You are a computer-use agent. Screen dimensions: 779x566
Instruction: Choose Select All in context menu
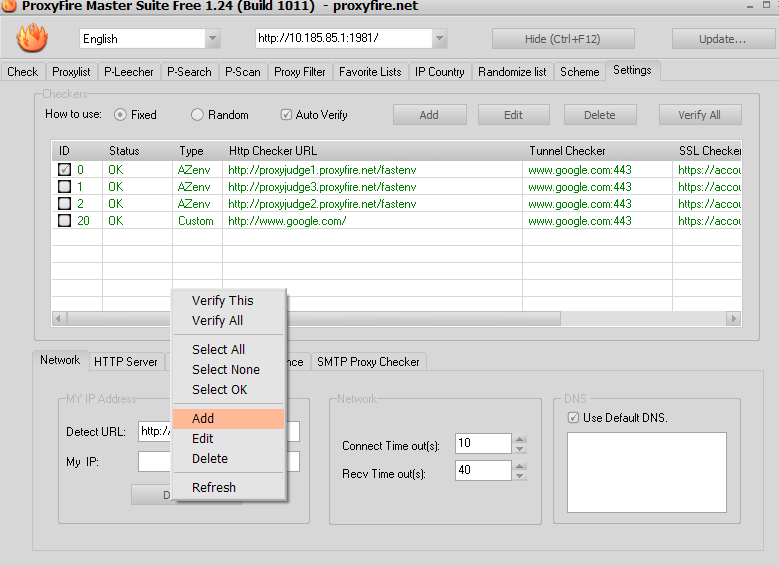click(x=229, y=349)
